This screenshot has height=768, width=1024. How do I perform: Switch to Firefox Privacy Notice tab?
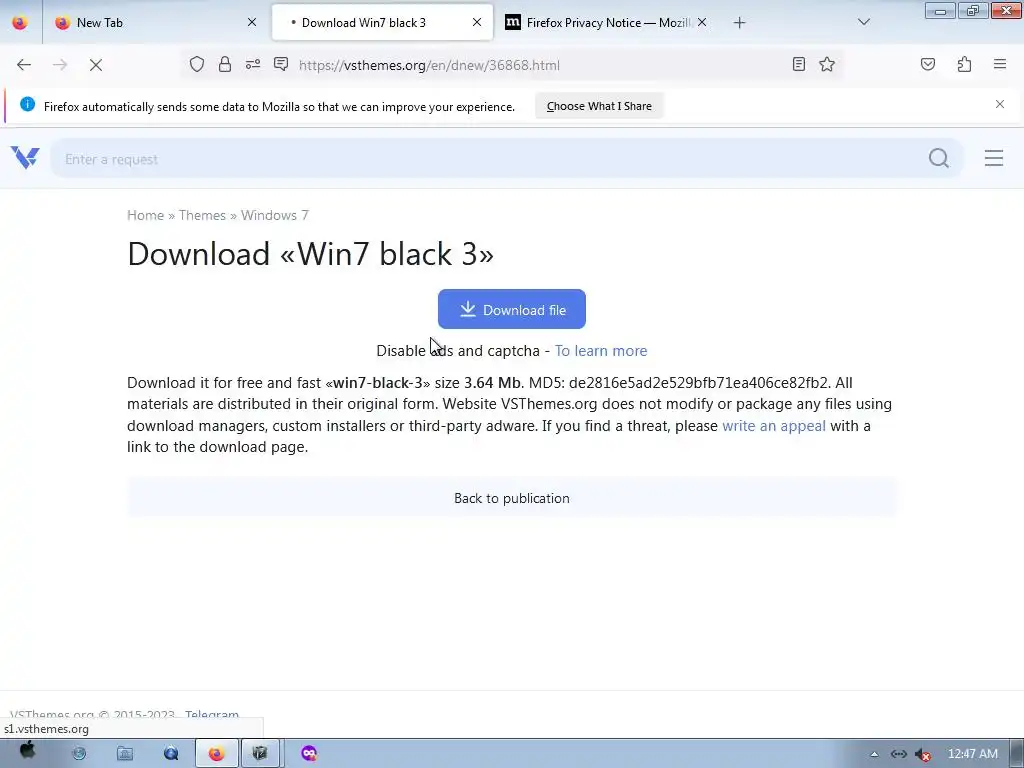coord(605,22)
